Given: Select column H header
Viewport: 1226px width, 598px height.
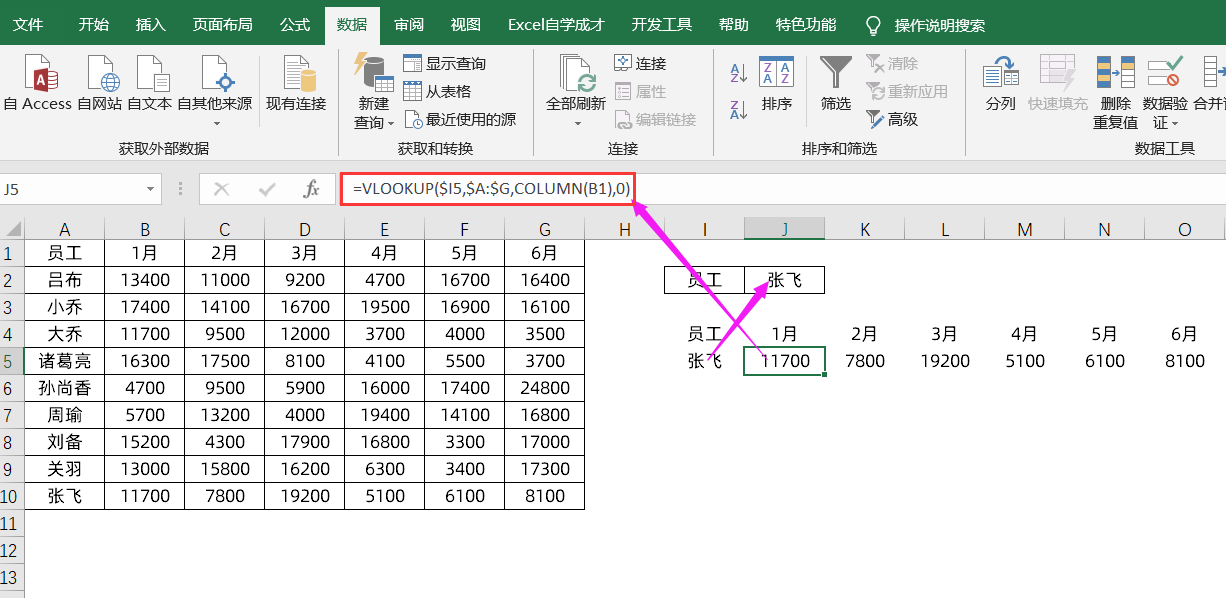Looking at the screenshot, I should (x=625, y=229).
